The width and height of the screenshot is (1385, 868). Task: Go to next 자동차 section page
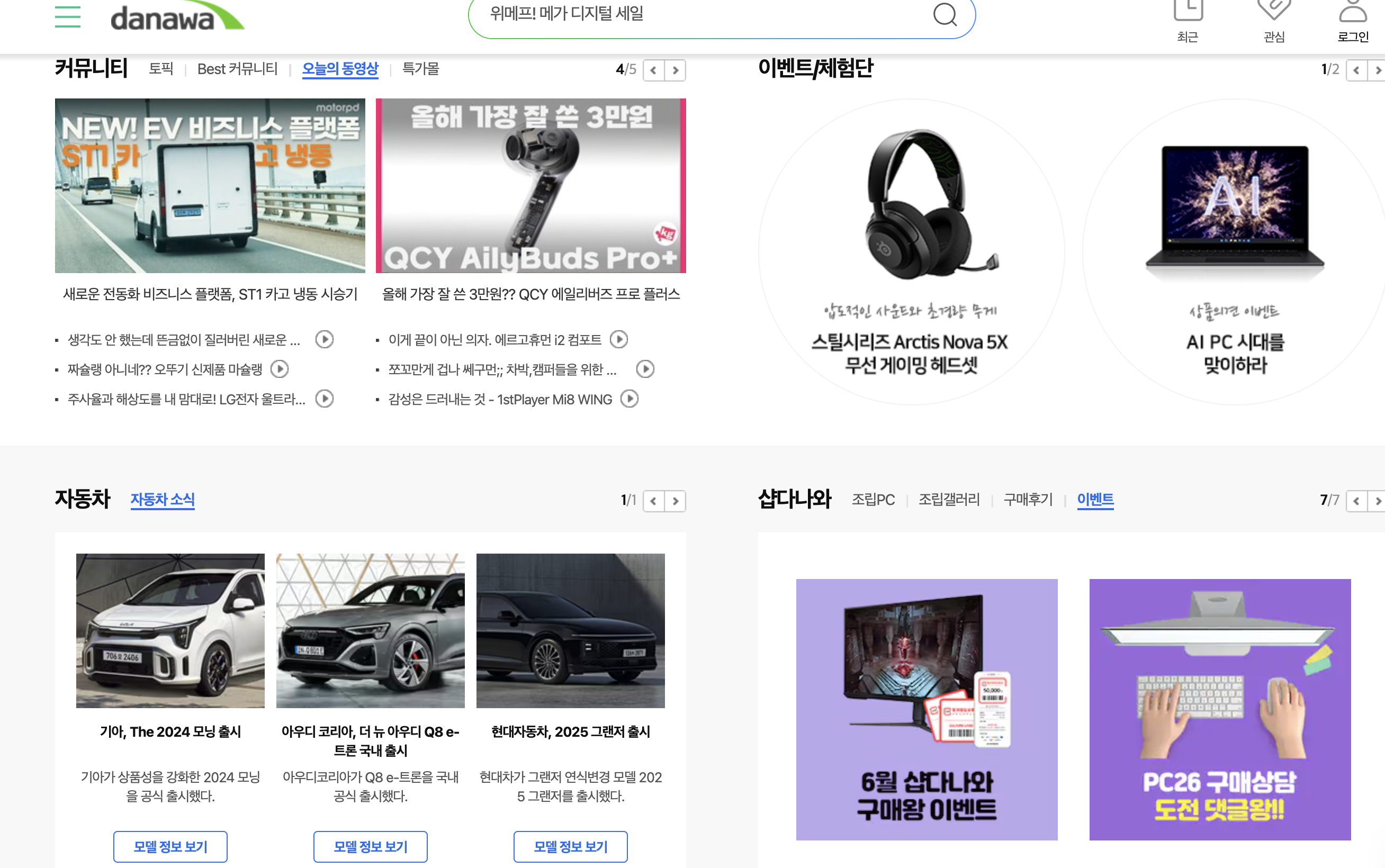[x=675, y=501]
